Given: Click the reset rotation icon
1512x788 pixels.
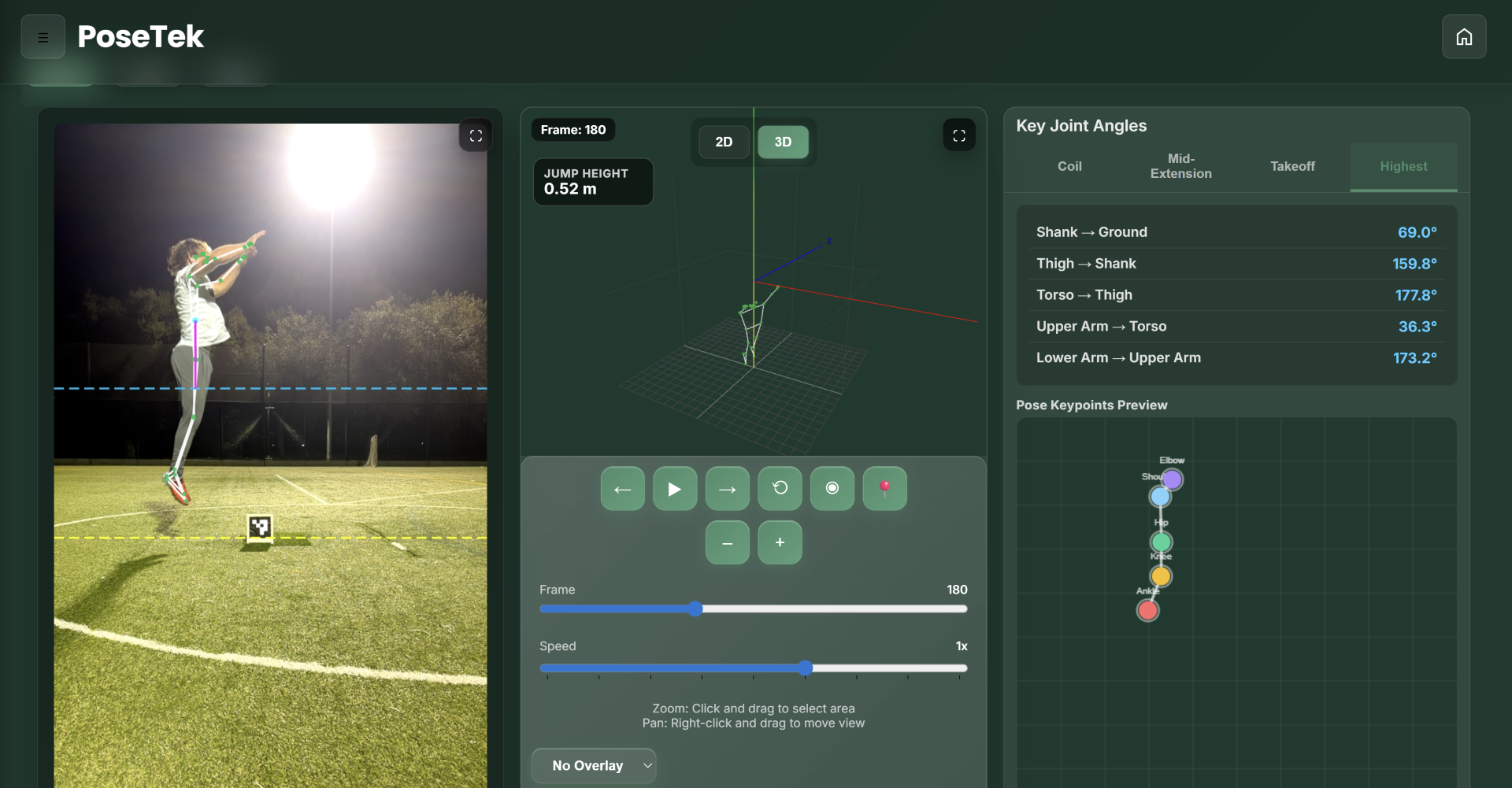Looking at the screenshot, I should coord(780,489).
